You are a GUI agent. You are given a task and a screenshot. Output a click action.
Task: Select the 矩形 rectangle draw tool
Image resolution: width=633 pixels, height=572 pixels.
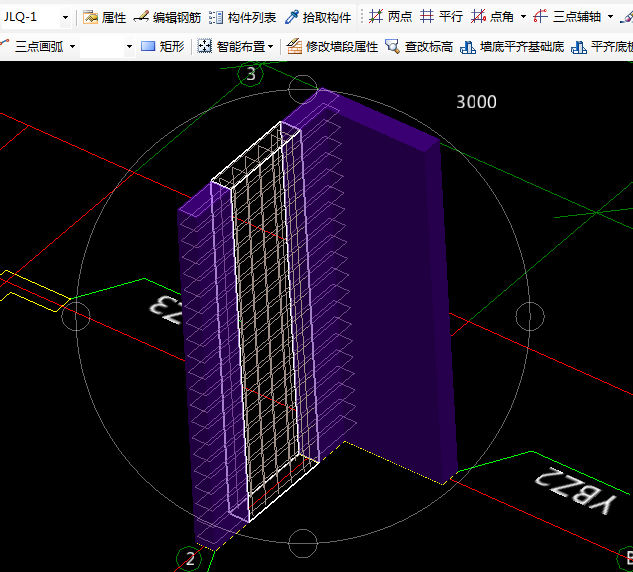pos(172,47)
